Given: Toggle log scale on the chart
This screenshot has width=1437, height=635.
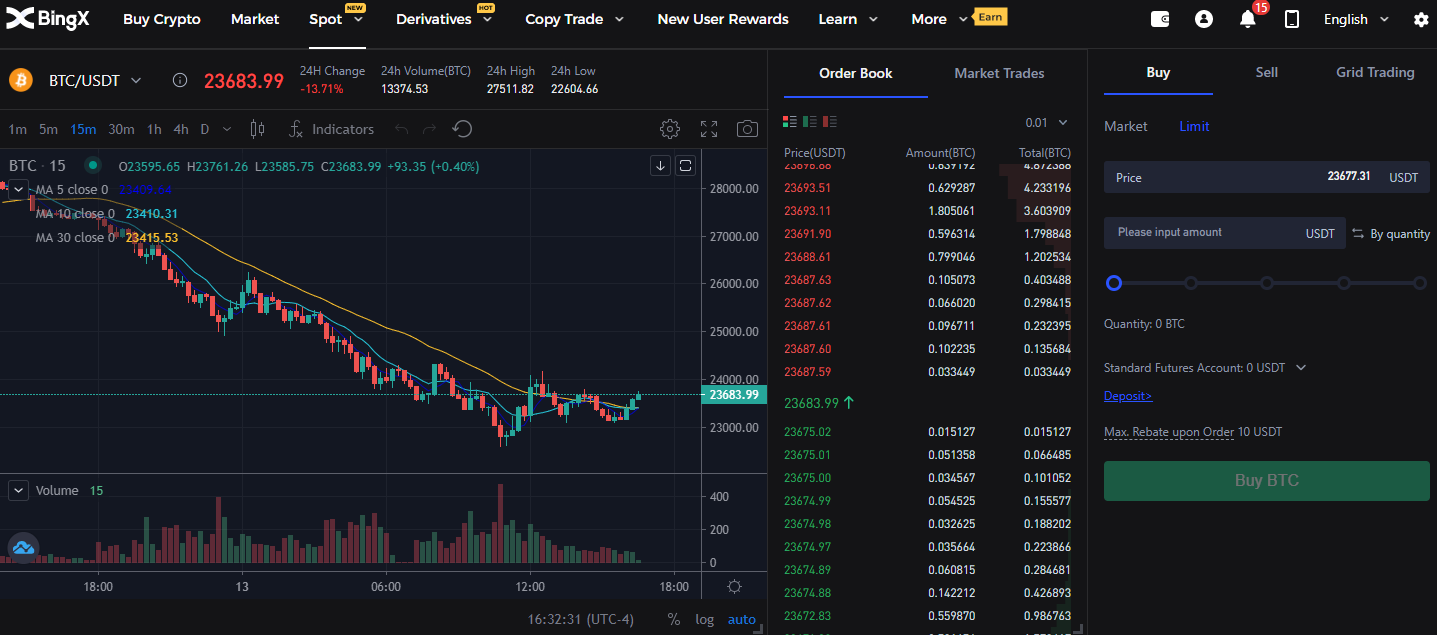Looking at the screenshot, I should [705, 619].
